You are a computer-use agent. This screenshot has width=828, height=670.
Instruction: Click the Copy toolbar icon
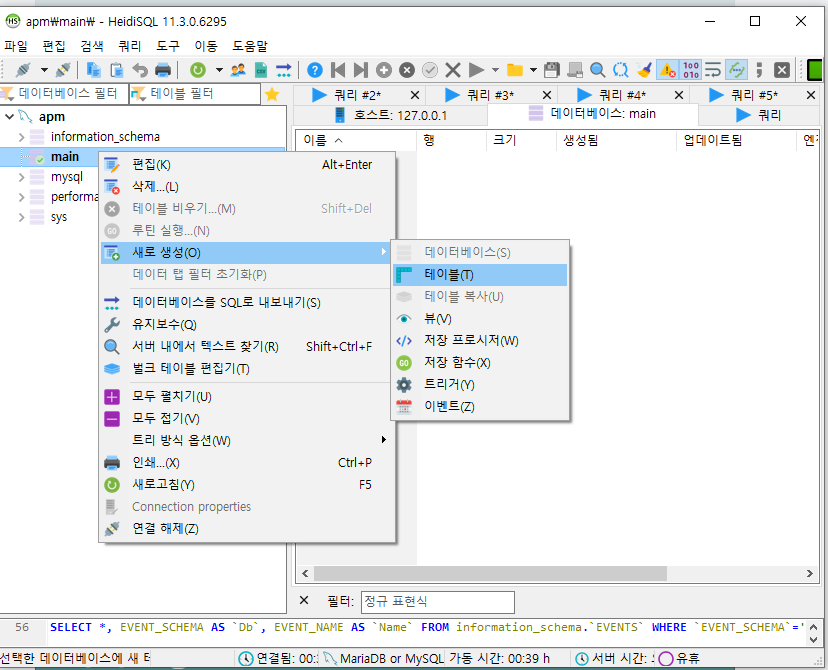point(93,70)
